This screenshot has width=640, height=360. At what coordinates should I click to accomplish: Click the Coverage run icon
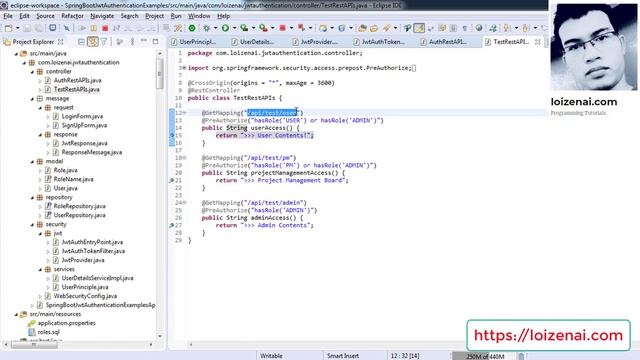244,28
